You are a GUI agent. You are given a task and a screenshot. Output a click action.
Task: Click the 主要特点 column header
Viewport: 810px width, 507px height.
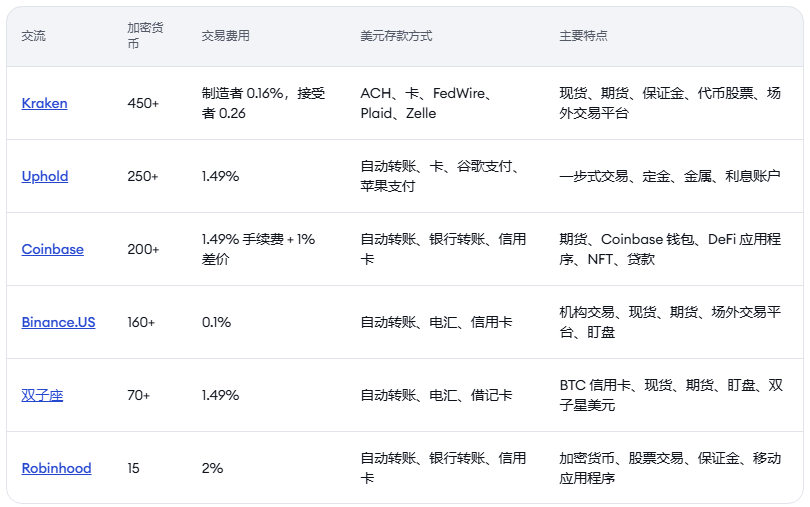coord(583,36)
